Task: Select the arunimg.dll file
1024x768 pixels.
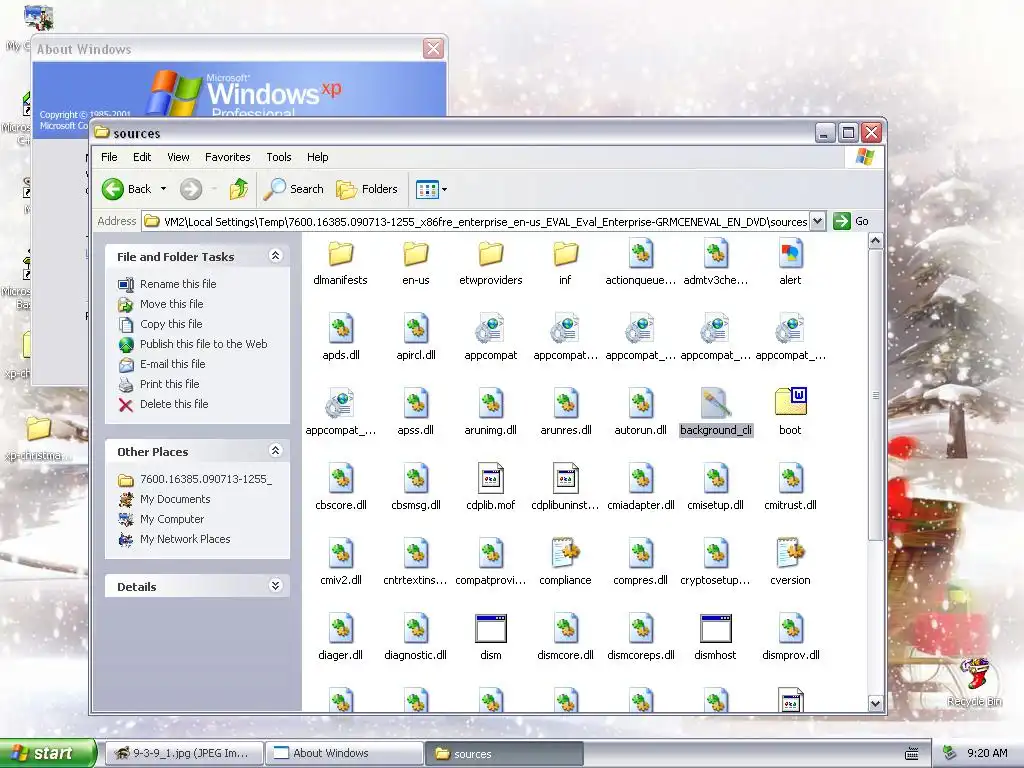Action: 490,413
